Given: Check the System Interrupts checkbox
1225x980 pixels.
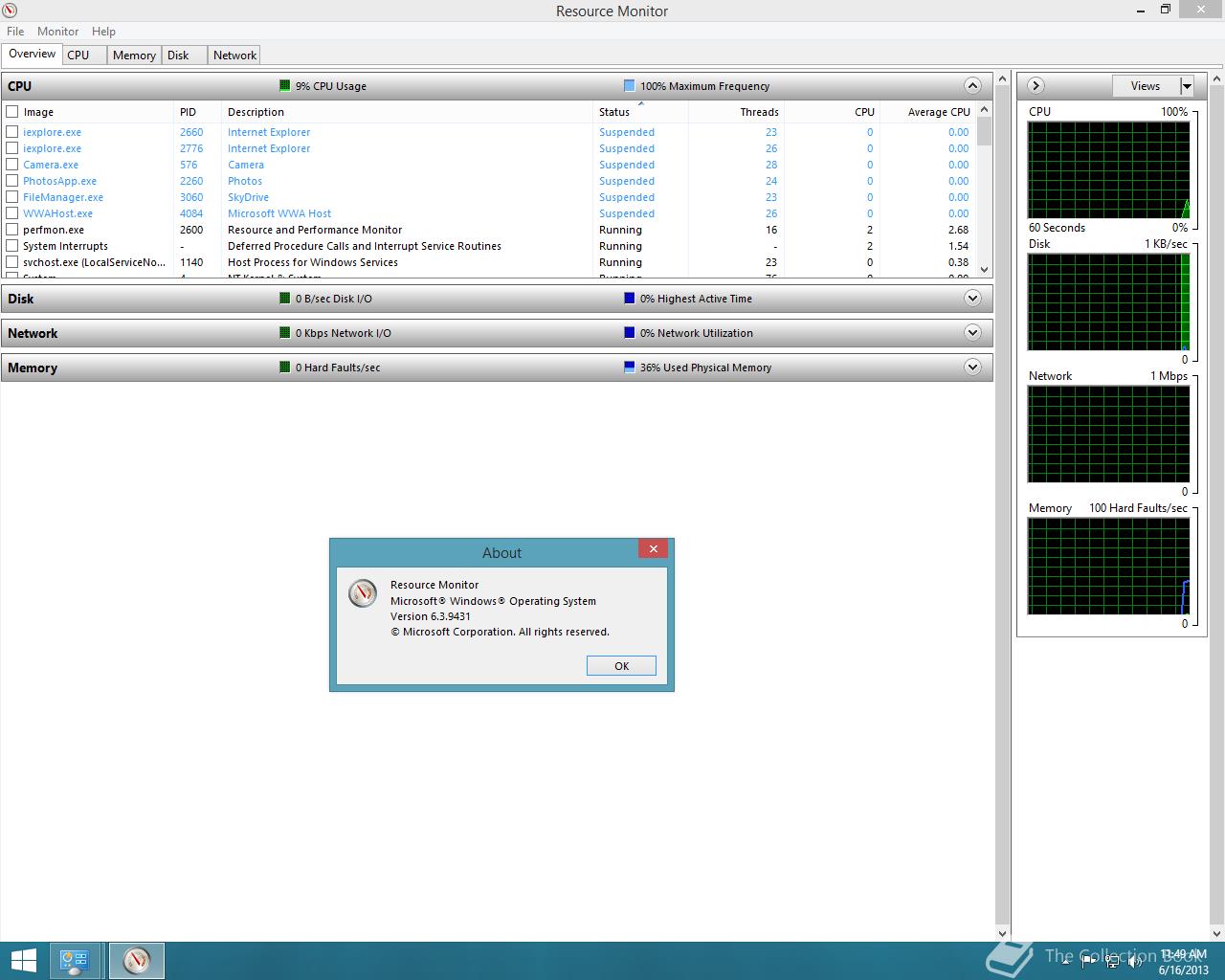Looking at the screenshot, I should [x=12, y=246].
